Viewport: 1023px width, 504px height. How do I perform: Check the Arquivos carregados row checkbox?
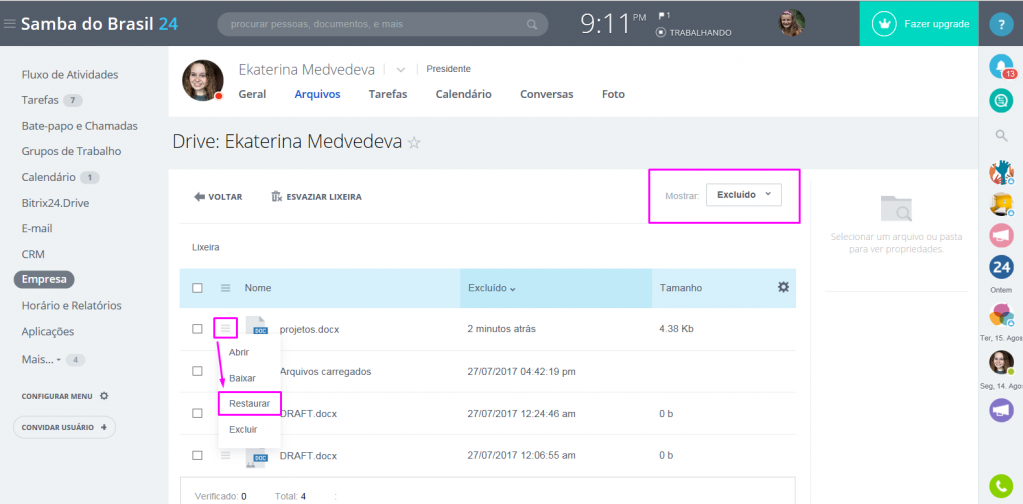coord(197,371)
